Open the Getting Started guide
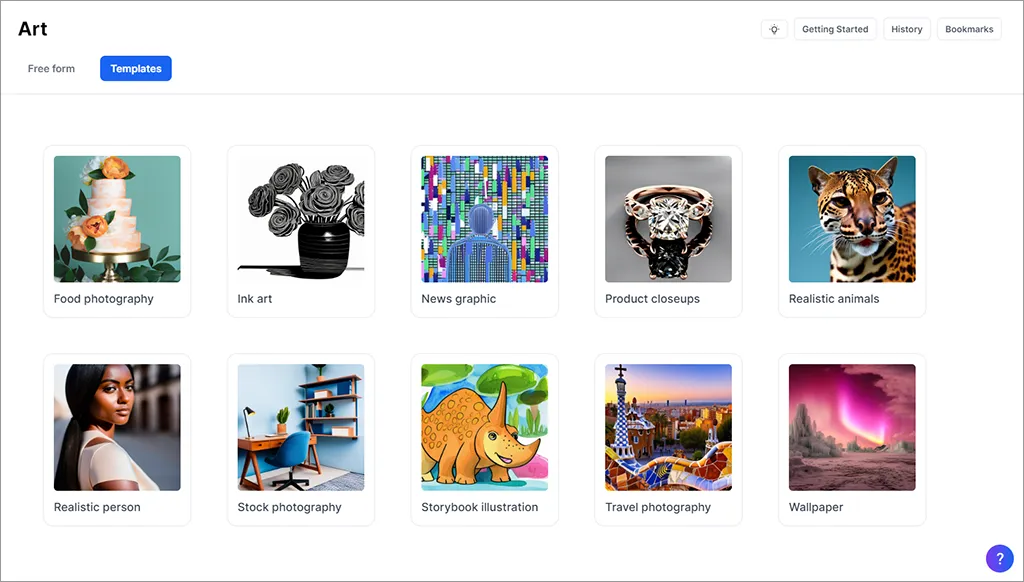 (x=835, y=29)
